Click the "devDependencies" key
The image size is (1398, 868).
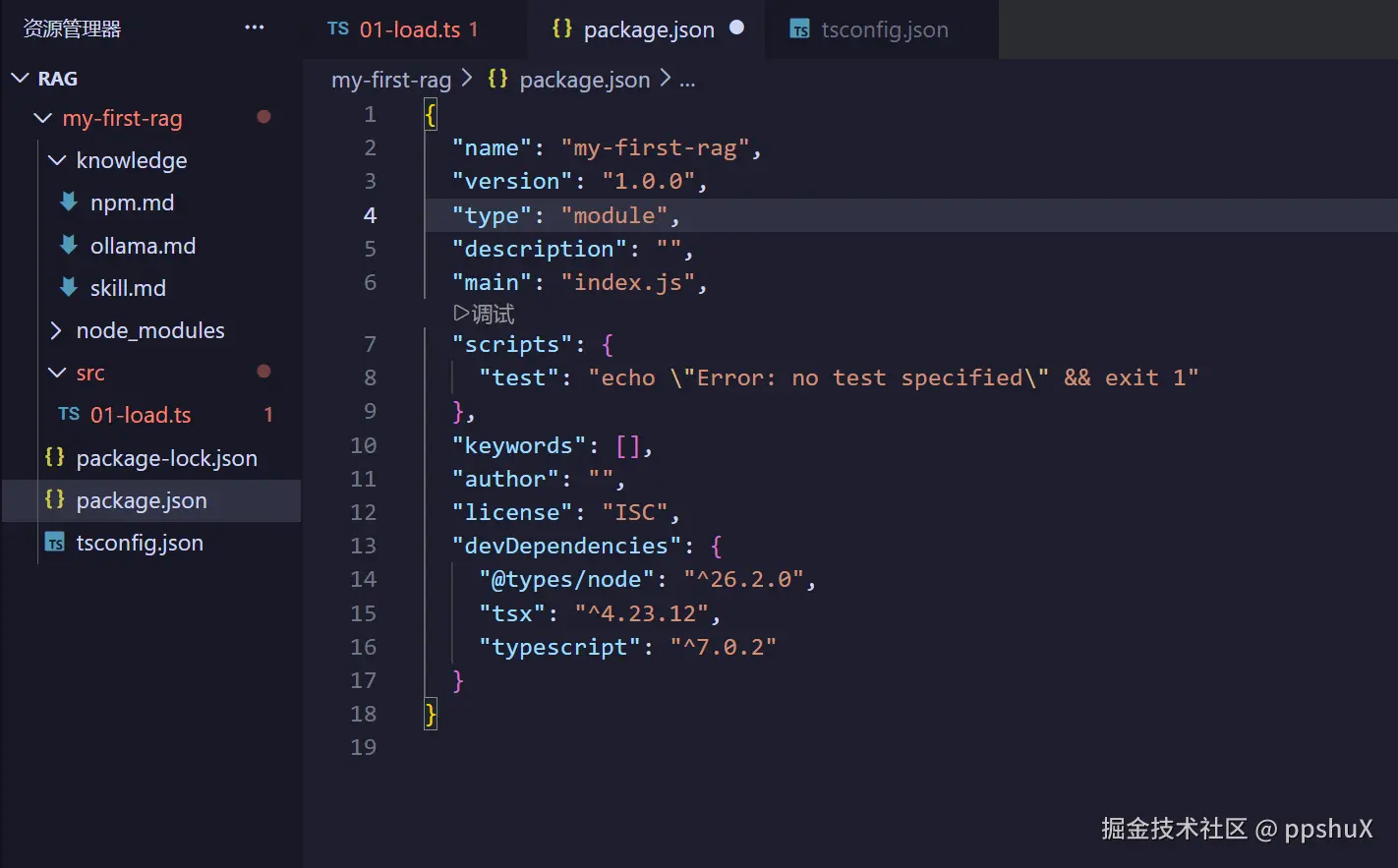point(566,547)
